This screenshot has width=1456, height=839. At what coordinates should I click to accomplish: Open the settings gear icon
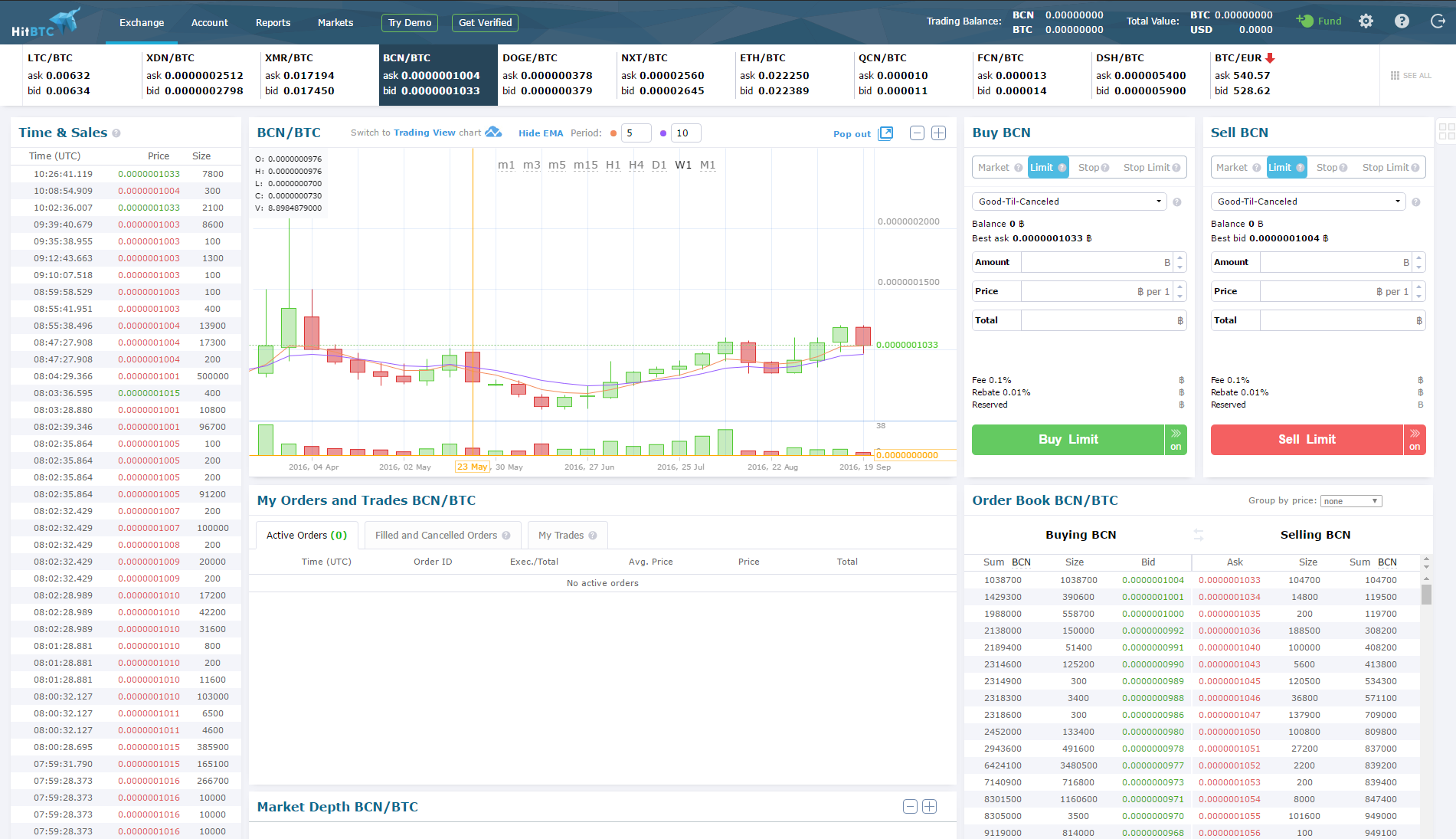[1366, 21]
